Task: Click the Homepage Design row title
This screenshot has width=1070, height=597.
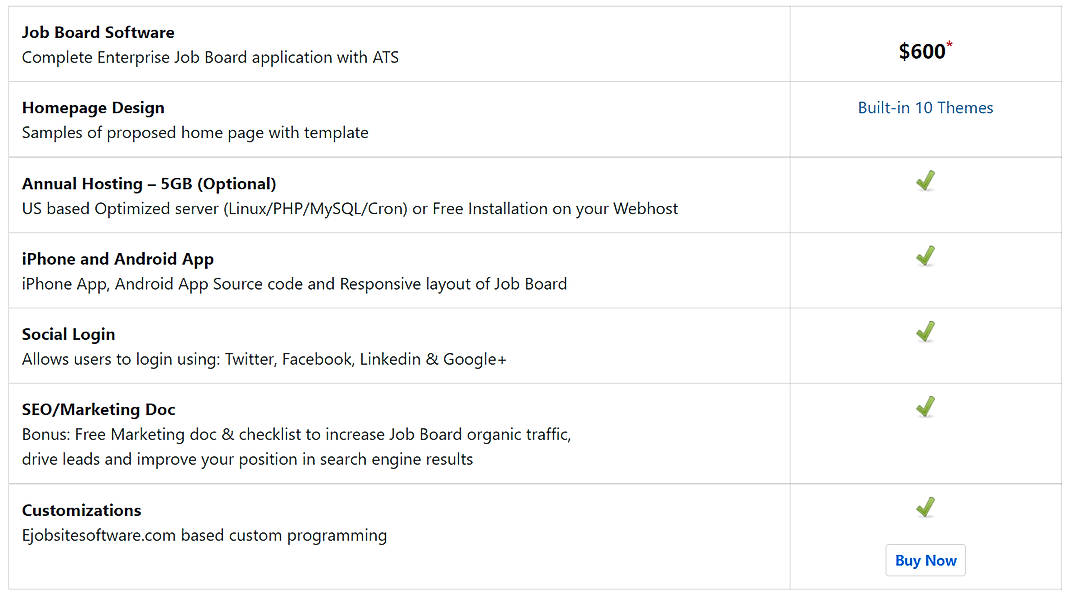Action: [x=93, y=107]
